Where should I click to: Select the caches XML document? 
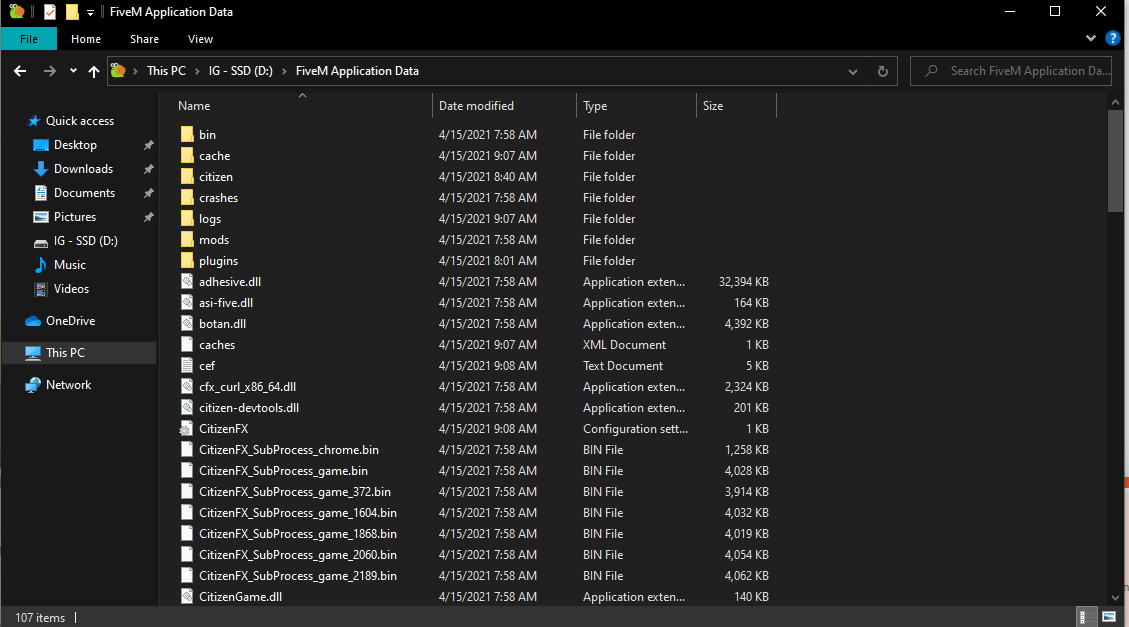pos(217,345)
